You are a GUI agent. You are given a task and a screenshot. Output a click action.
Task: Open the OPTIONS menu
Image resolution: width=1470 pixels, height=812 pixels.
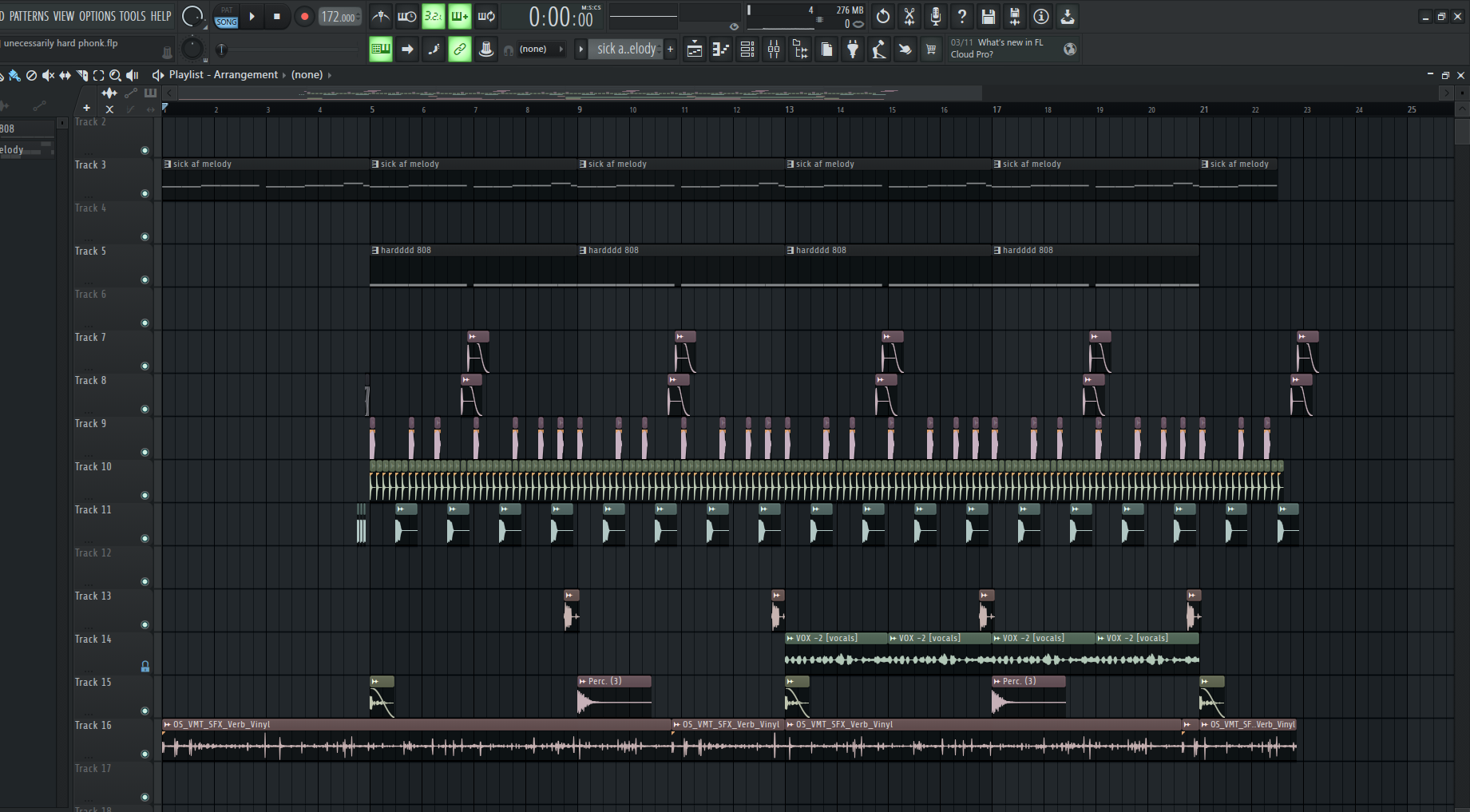pos(97,16)
